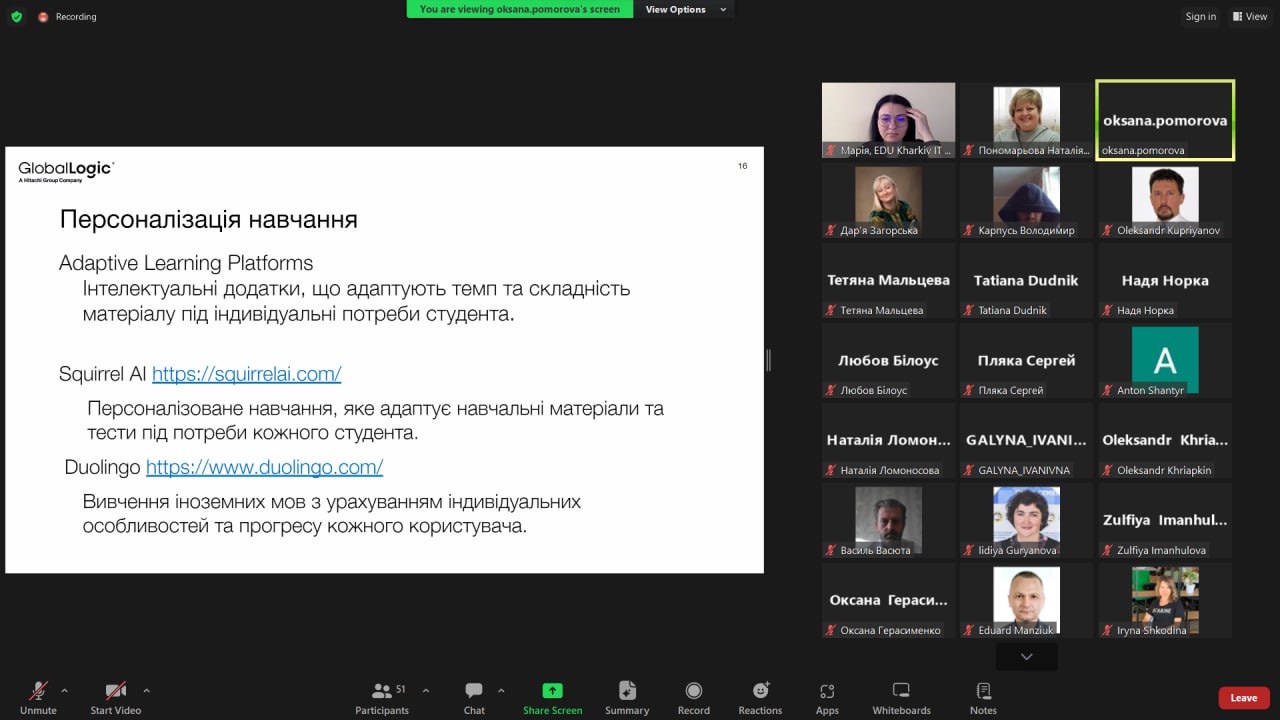Image resolution: width=1280 pixels, height=720 pixels.
Task: Select Iryna Shkodina participant tile
Action: pyautogui.click(x=1165, y=600)
